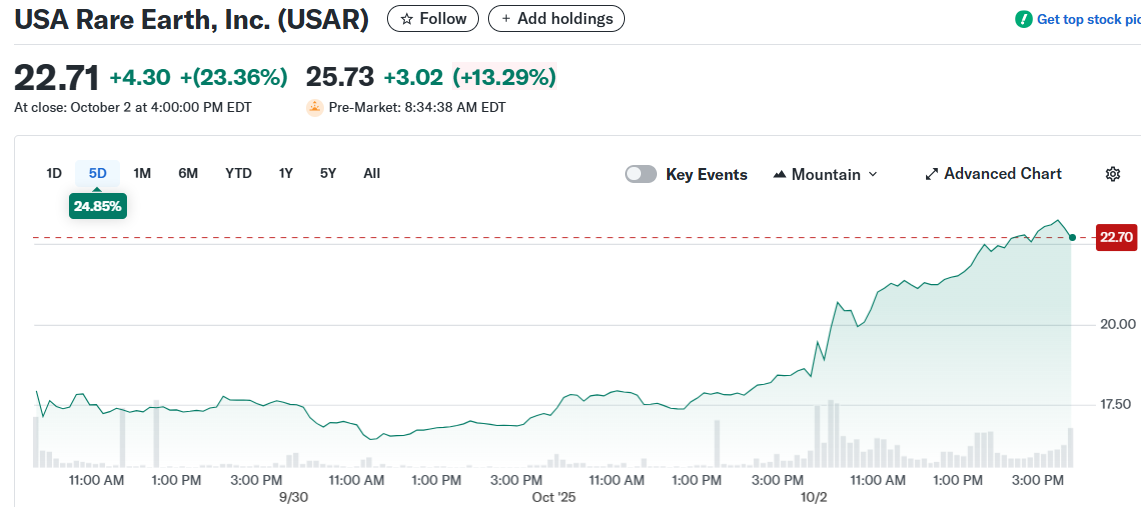1141x507 pixels.
Task: Select the 1Y time range
Action: click(286, 173)
